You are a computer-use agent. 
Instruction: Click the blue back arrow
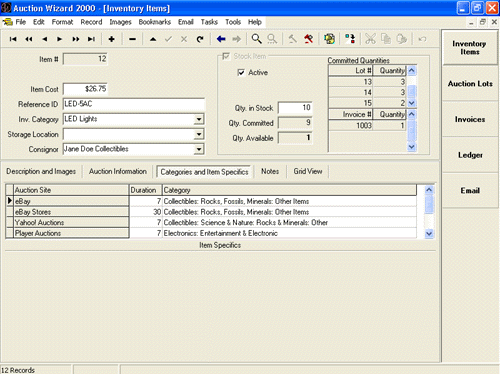pyautogui.click(x=221, y=39)
